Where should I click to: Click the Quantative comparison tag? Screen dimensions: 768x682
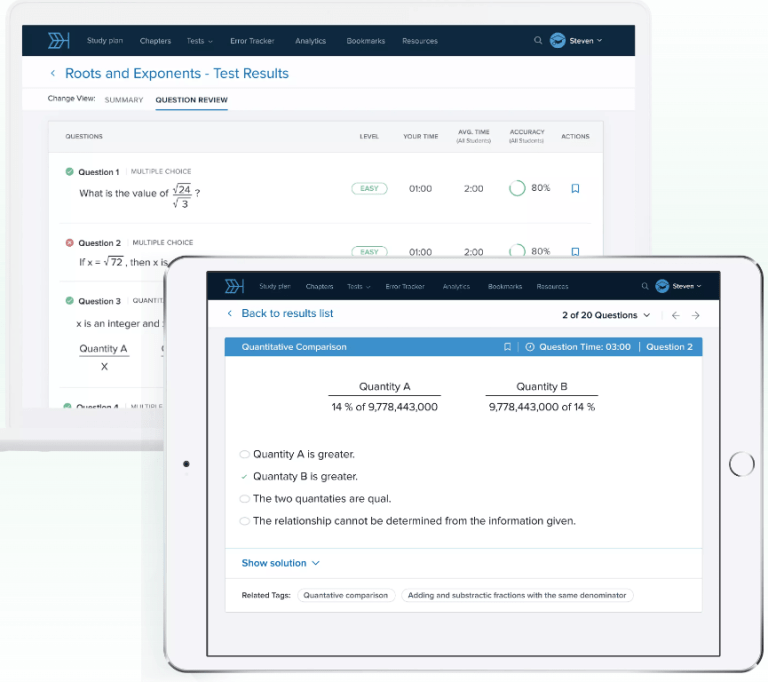(346, 595)
